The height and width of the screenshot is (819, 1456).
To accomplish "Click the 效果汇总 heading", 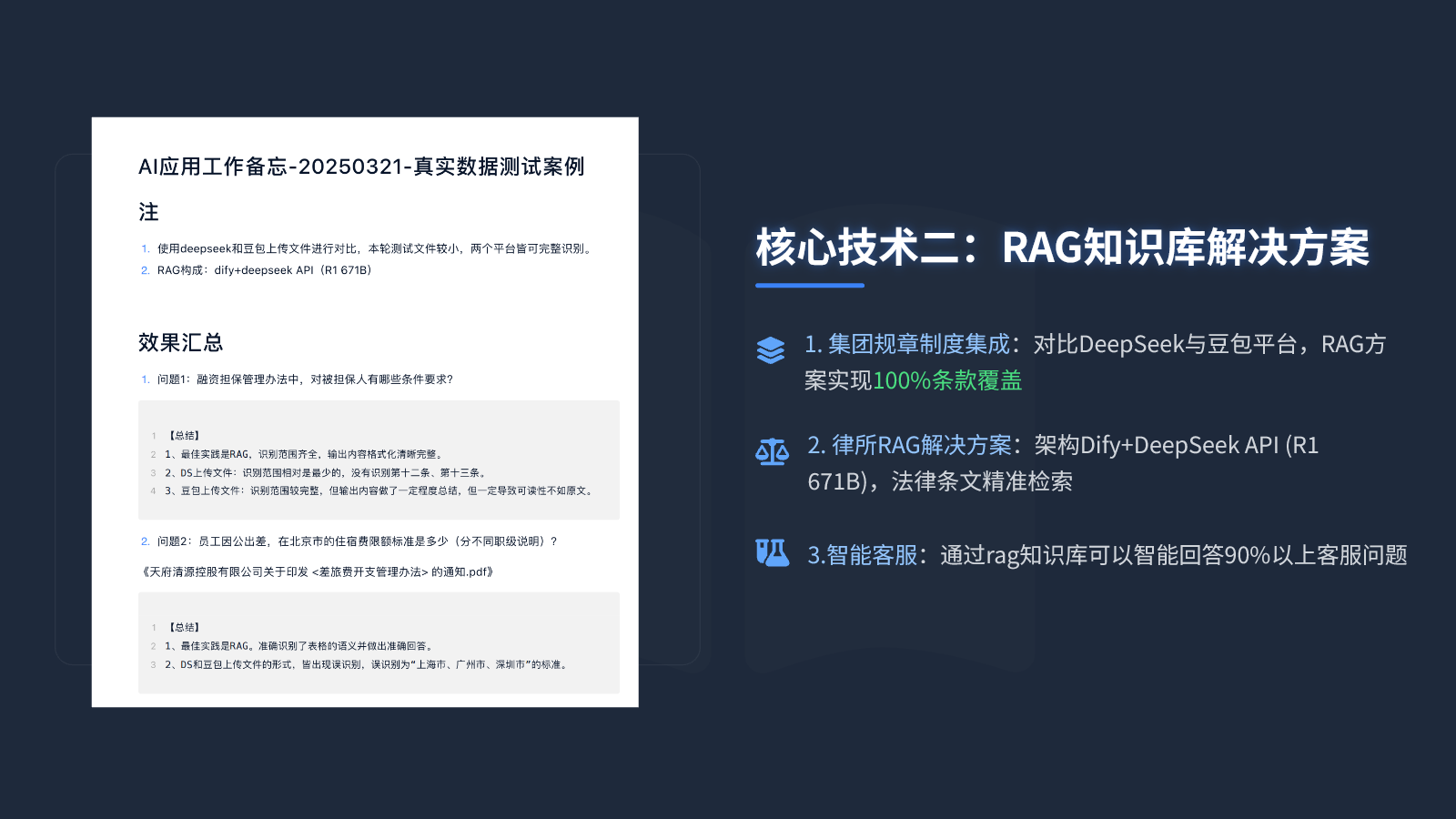I will (x=180, y=342).
